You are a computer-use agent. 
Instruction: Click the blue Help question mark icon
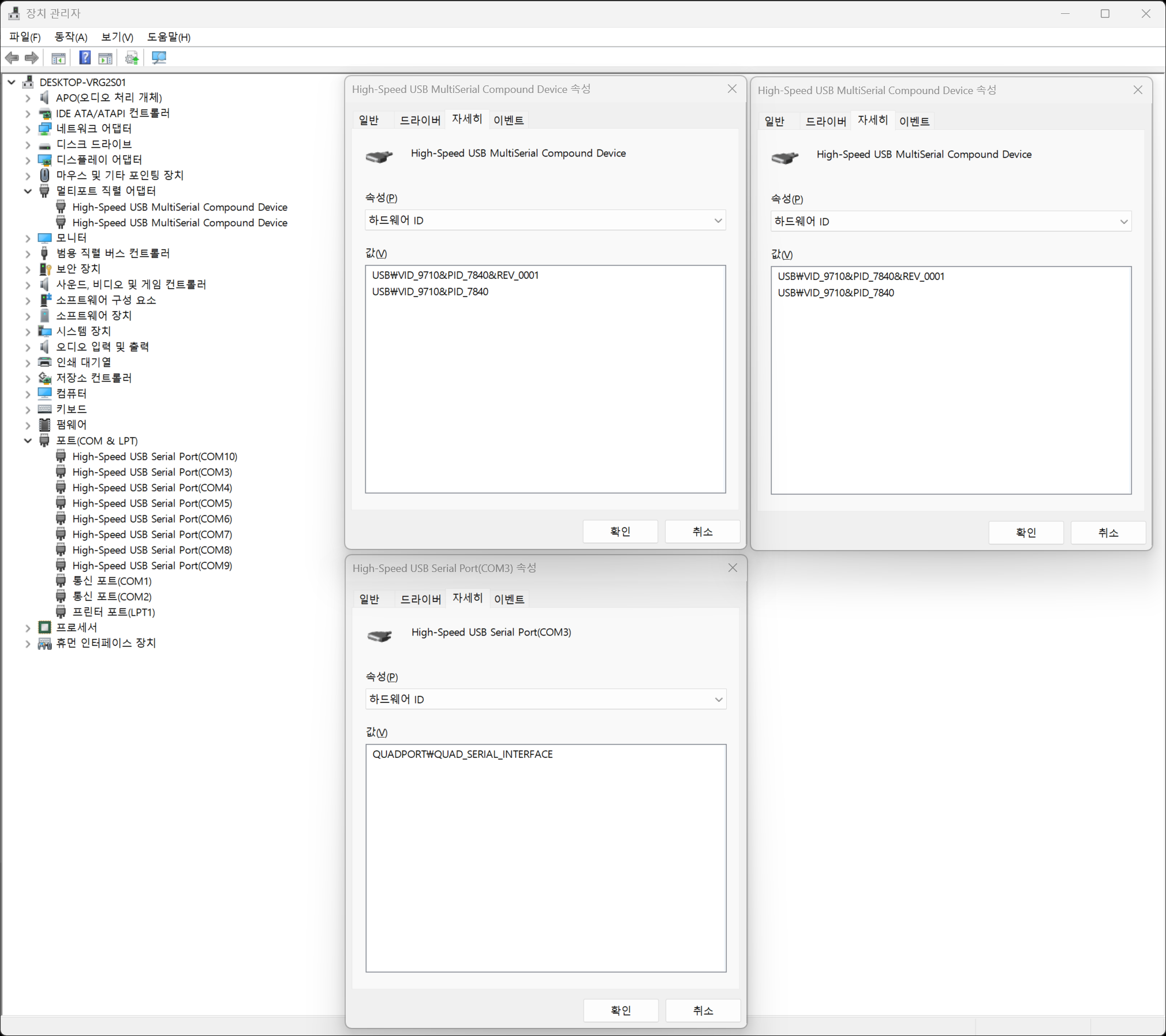pos(84,58)
